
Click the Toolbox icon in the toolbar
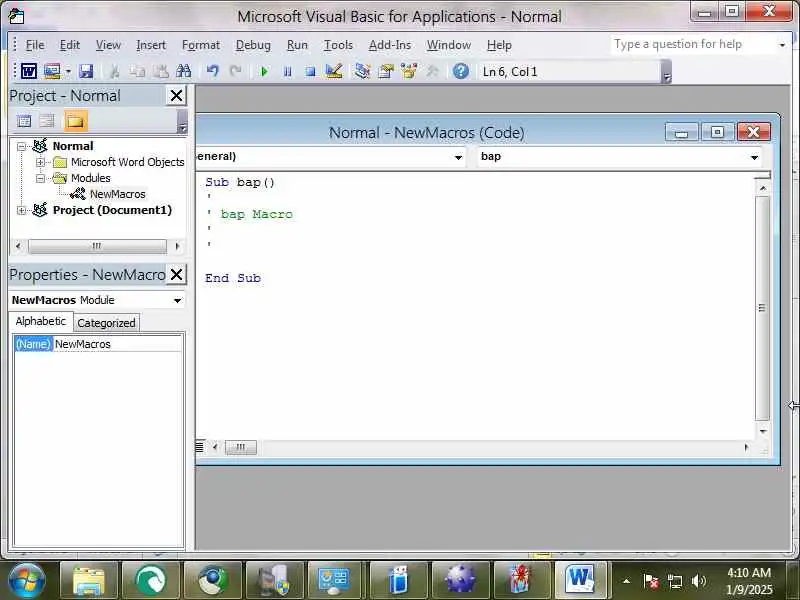(x=432, y=71)
